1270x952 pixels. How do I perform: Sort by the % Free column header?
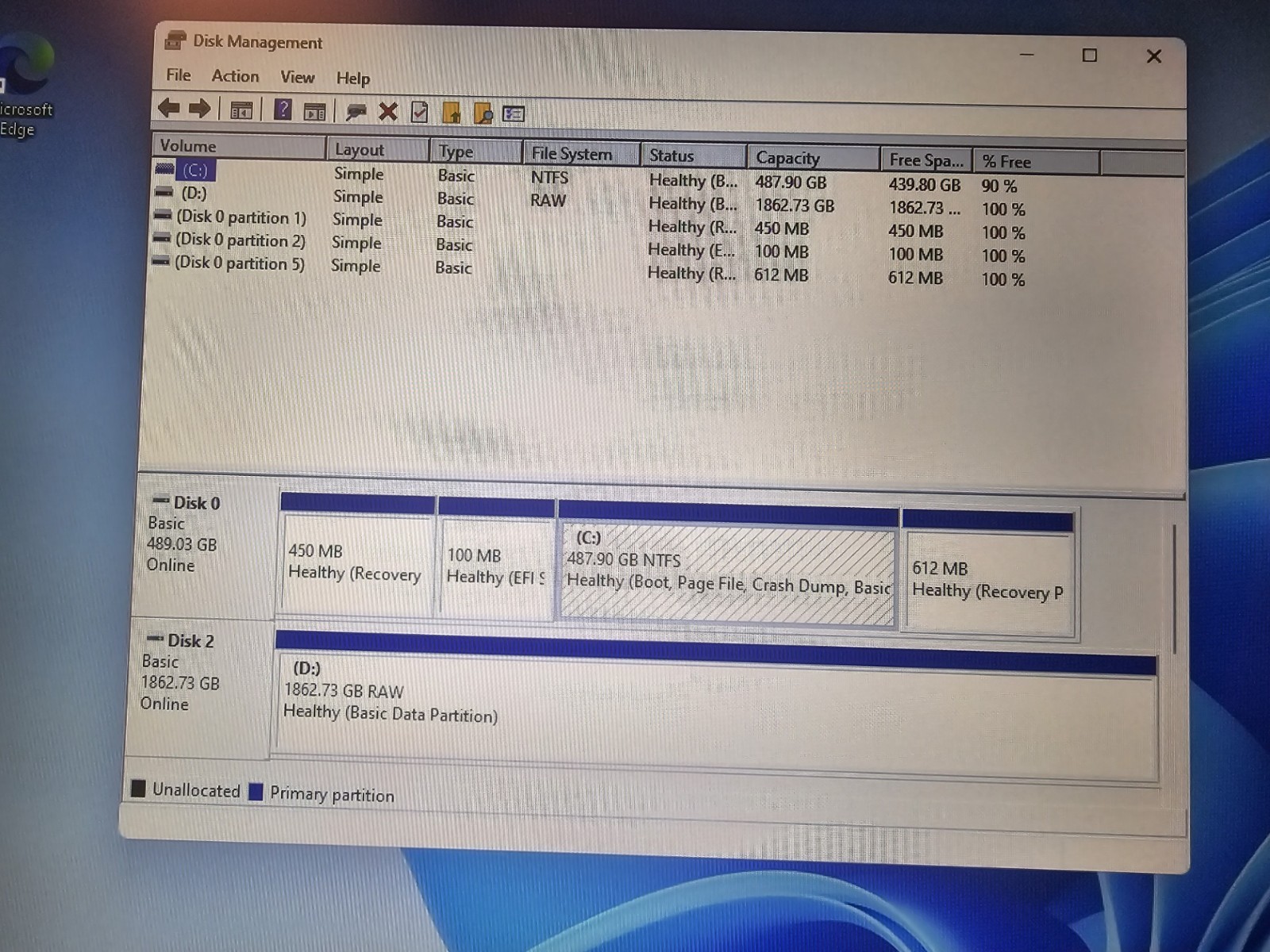[1037, 162]
